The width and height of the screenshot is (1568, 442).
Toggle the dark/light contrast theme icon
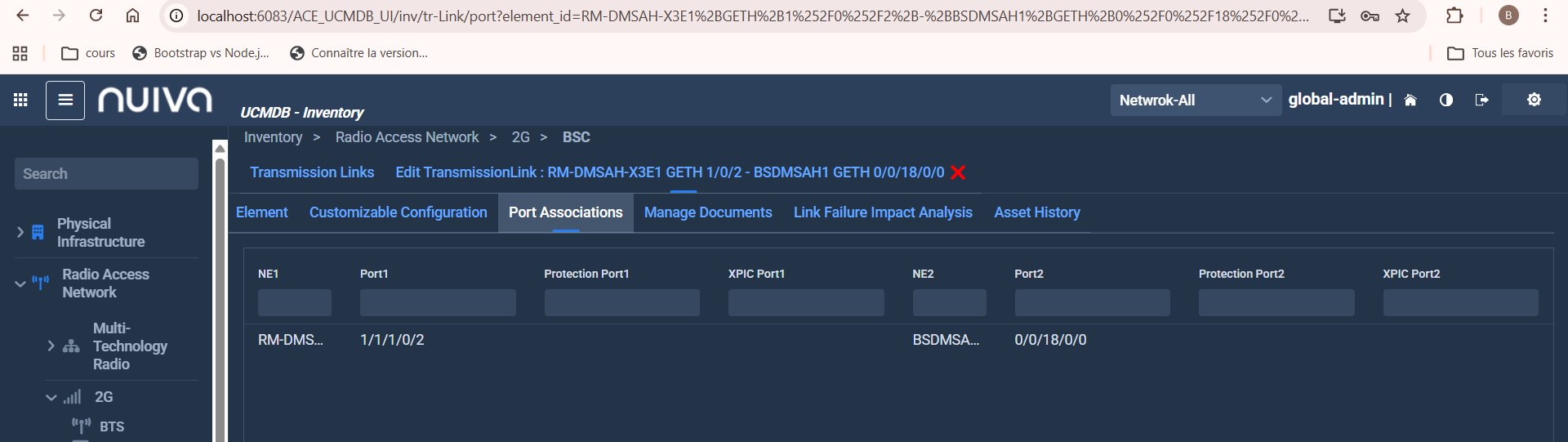pyautogui.click(x=1446, y=100)
